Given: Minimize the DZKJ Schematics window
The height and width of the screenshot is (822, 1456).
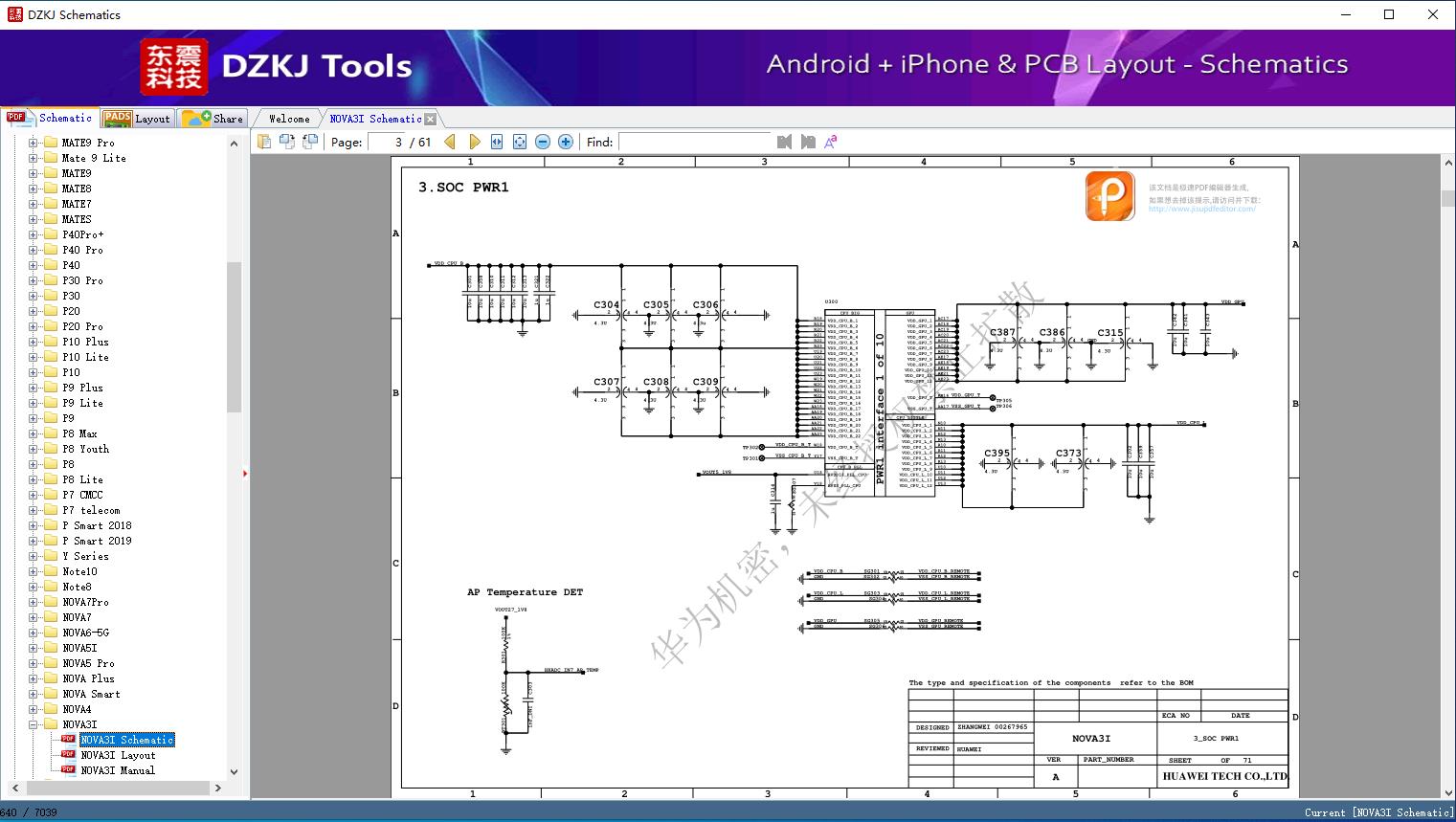Looking at the screenshot, I should (x=1345, y=14).
